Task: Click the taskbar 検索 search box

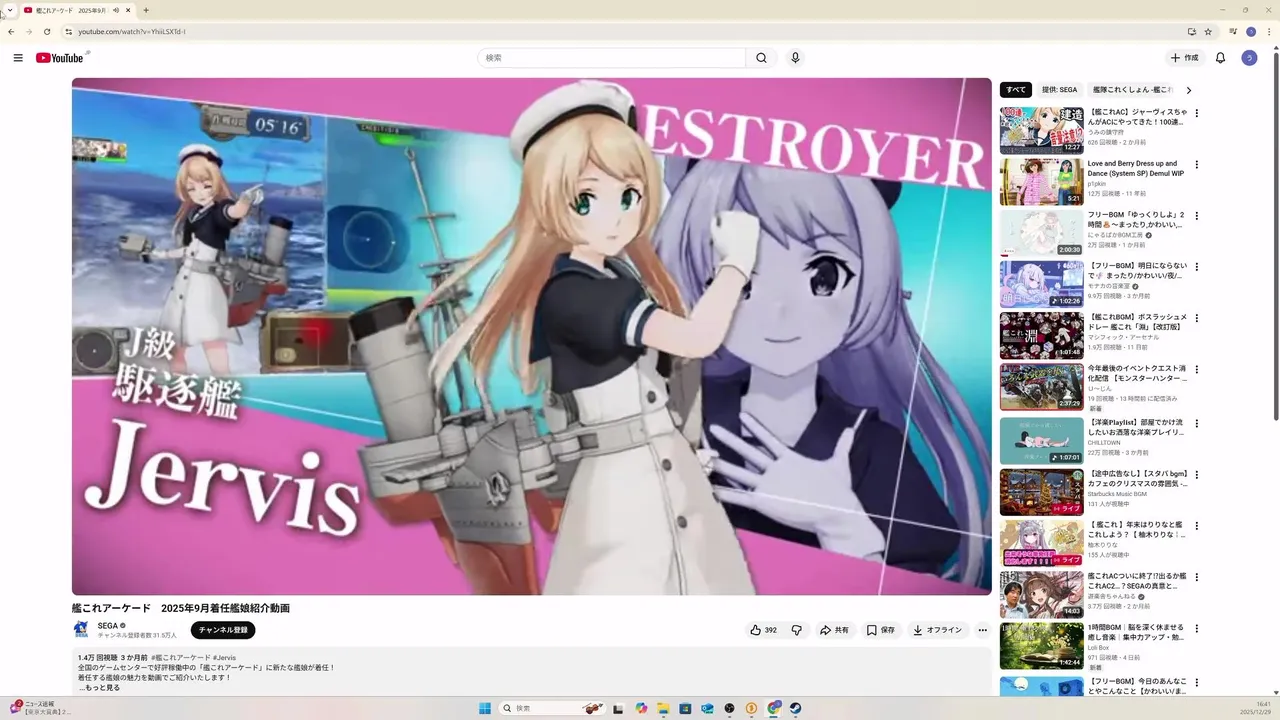Action: click(552, 708)
